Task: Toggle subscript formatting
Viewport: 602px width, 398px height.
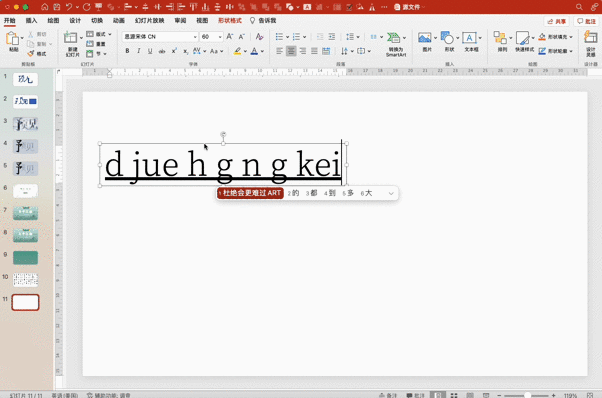Action: [185, 51]
